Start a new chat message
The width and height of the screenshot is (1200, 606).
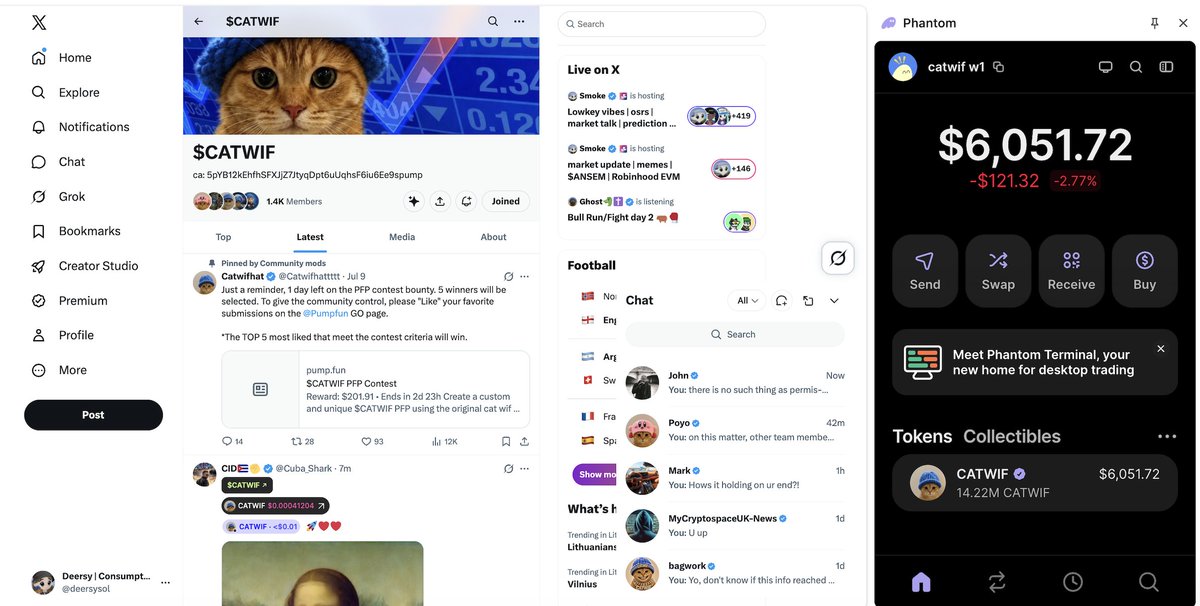781,300
